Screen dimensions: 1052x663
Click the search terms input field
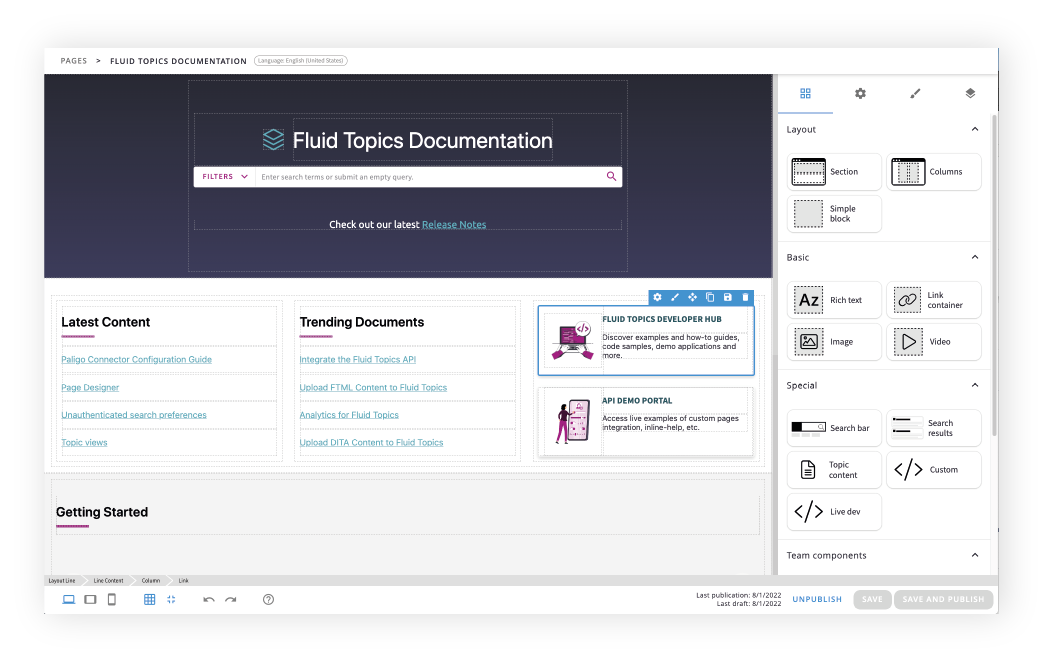pos(429,176)
